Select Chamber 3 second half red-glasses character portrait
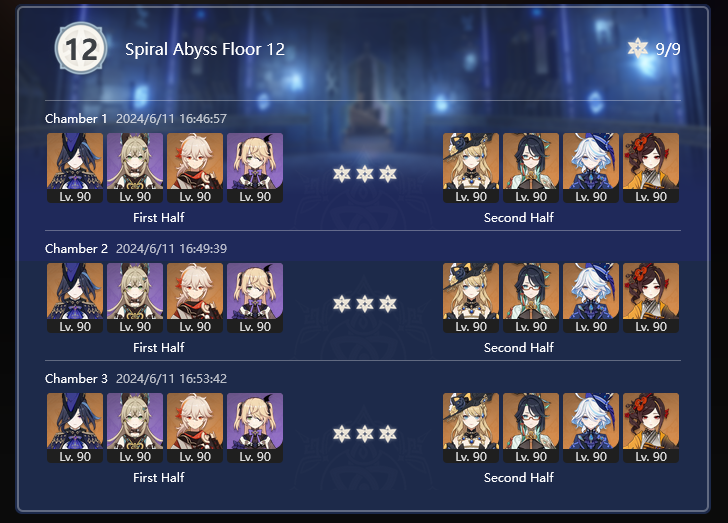728x523 pixels. click(x=531, y=428)
